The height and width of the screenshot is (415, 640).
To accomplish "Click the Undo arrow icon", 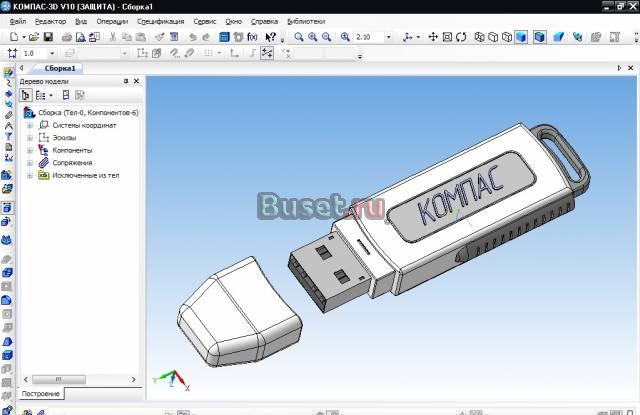I will coord(192,37).
